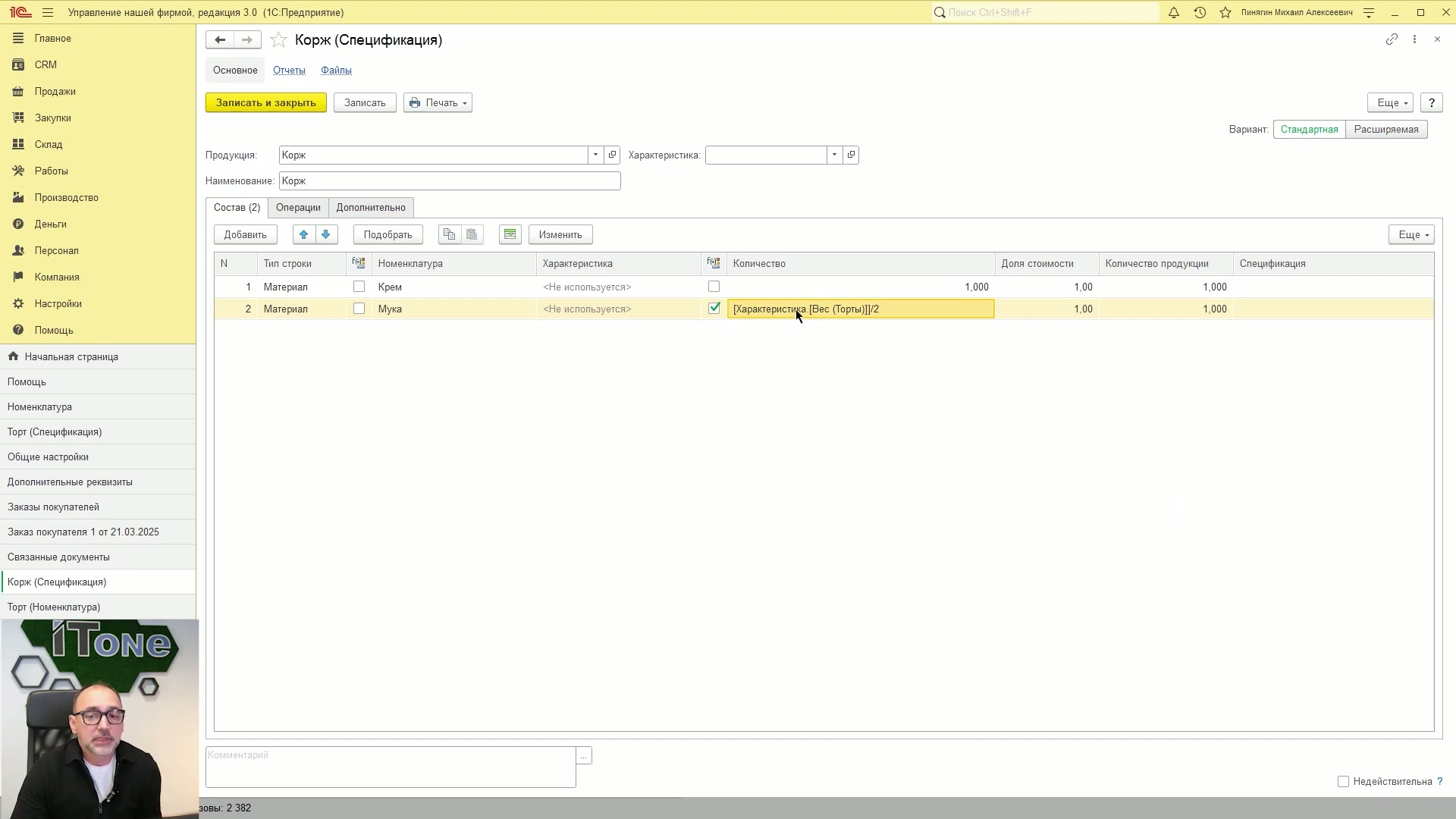The image size is (1456, 819).
Task: Expand the Характеристика dropdown arrow
Action: click(834, 155)
